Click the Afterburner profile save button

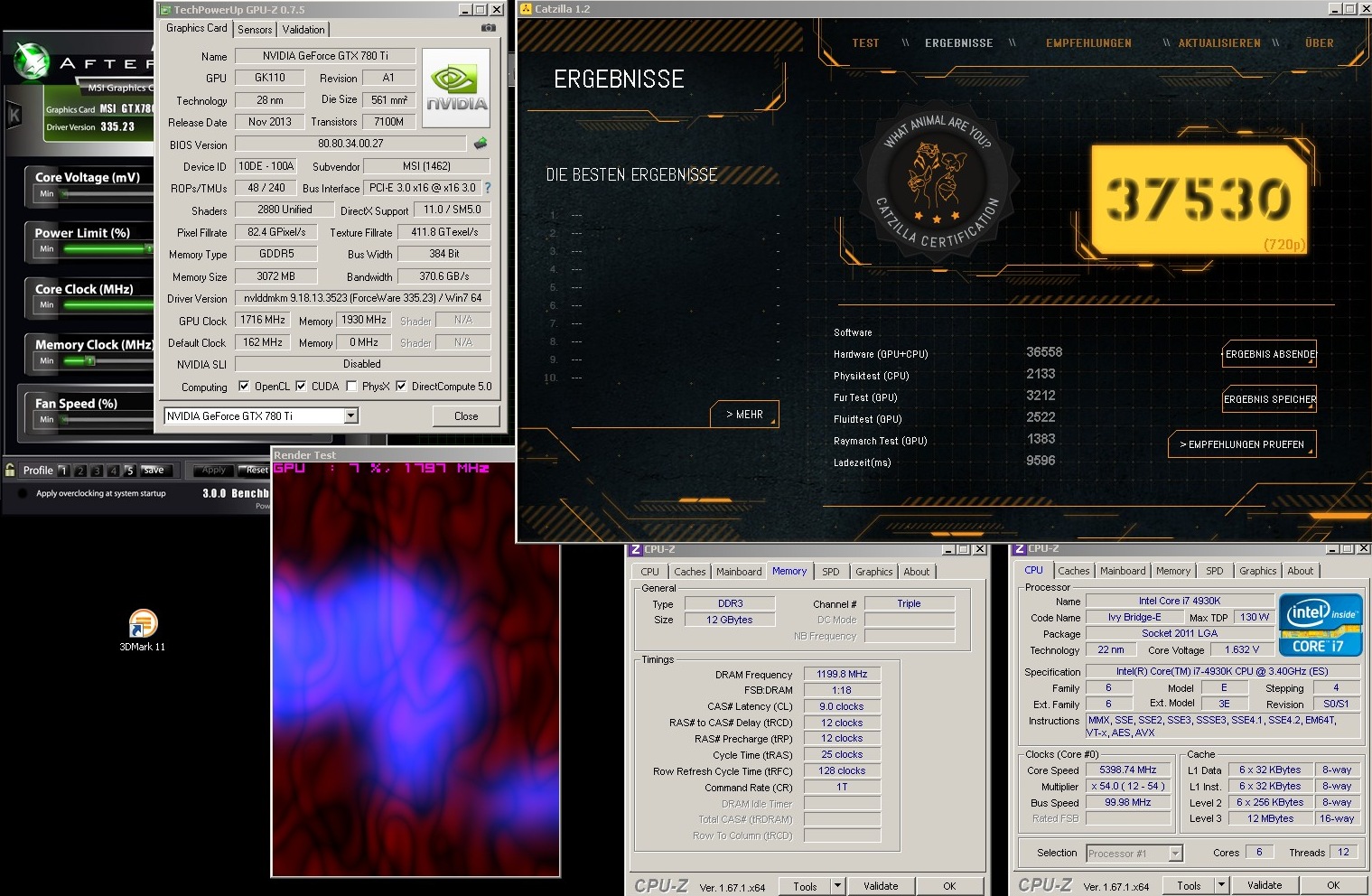(x=154, y=470)
